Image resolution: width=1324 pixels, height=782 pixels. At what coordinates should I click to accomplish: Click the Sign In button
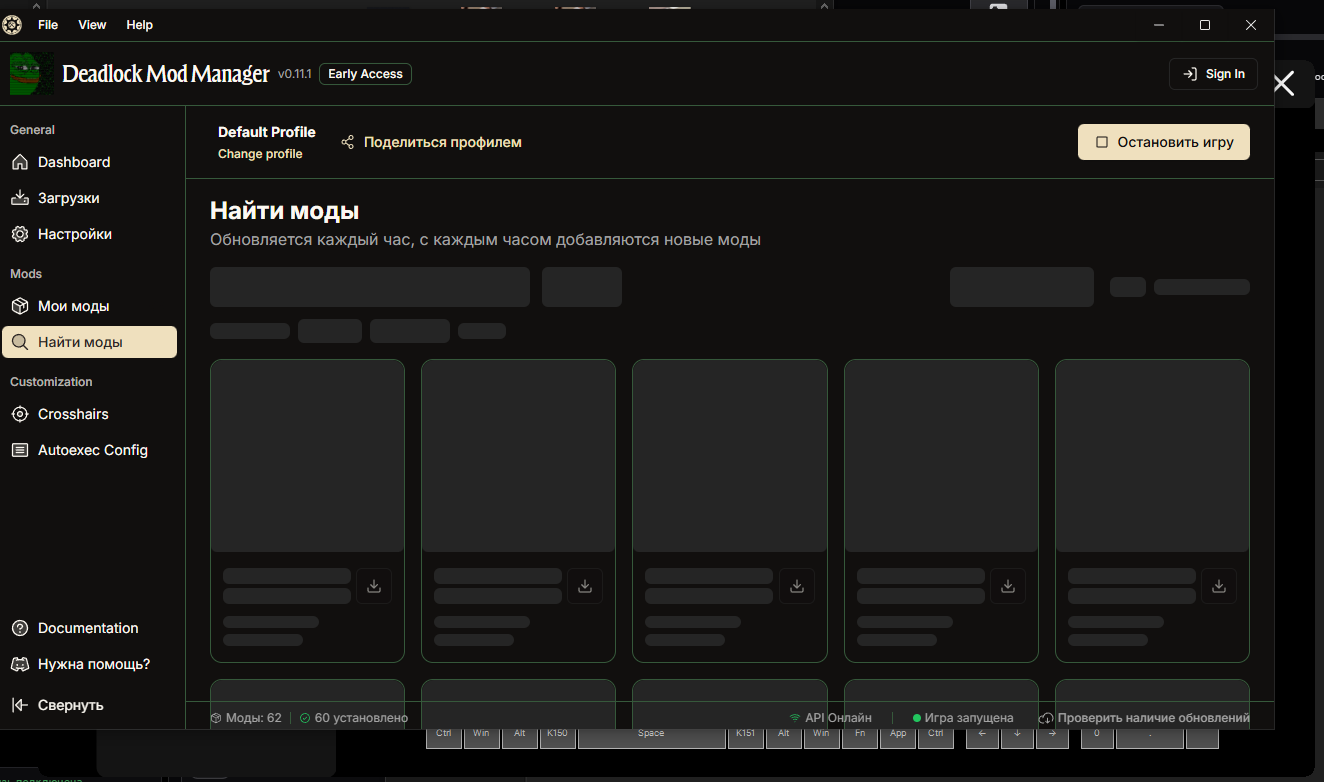[x=1213, y=73]
